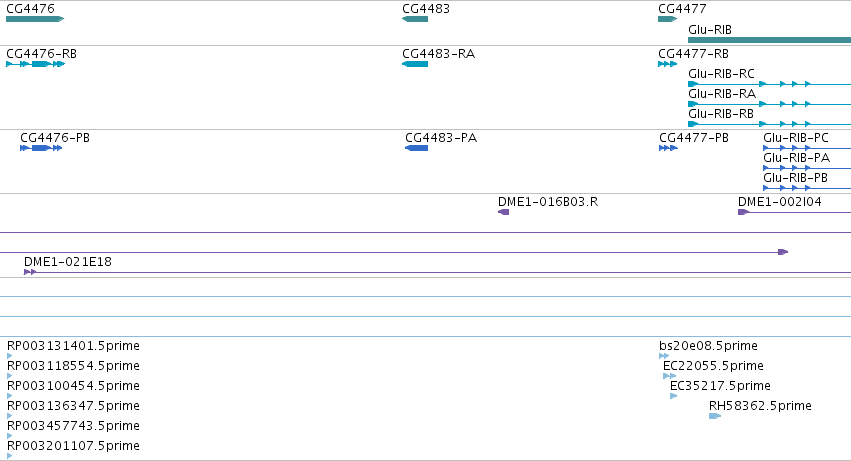
Task: Click the CG4477 gene label
Action: [682, 9]
